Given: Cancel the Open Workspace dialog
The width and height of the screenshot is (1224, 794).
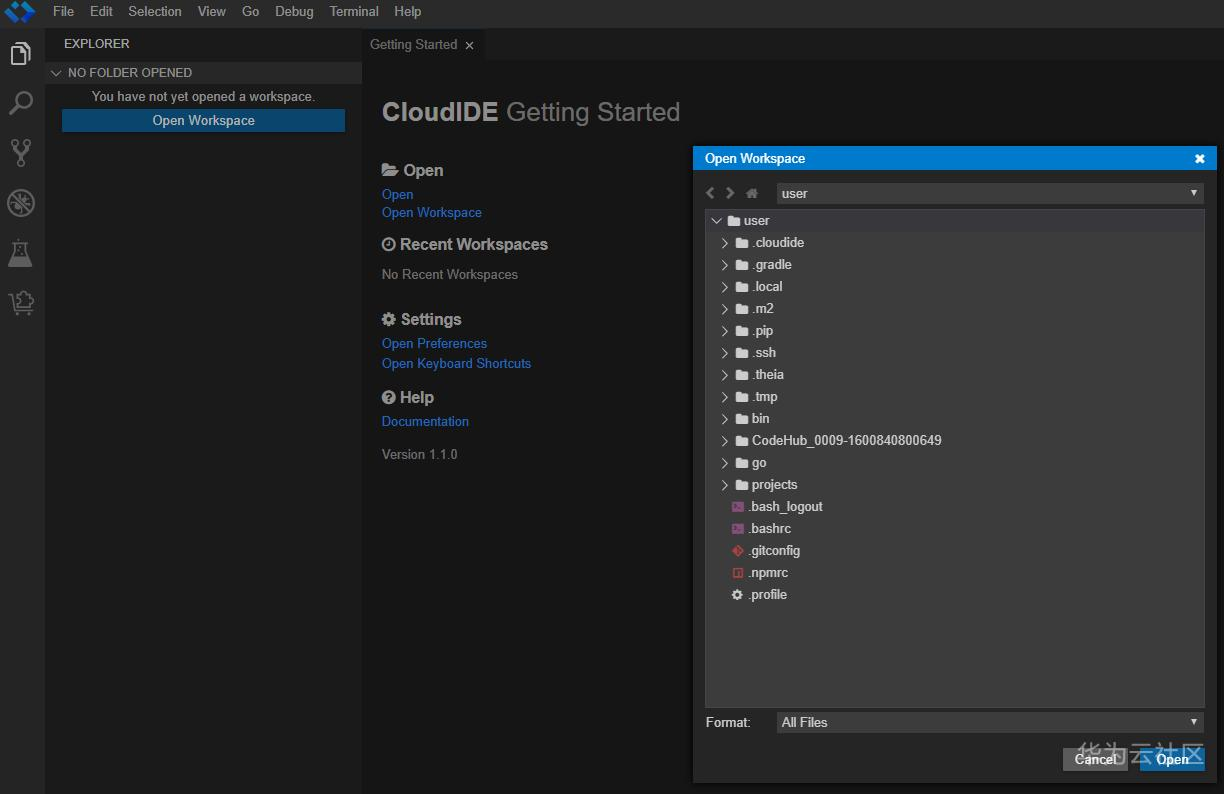Looking at the screenshot, I should pos(1094,759).
